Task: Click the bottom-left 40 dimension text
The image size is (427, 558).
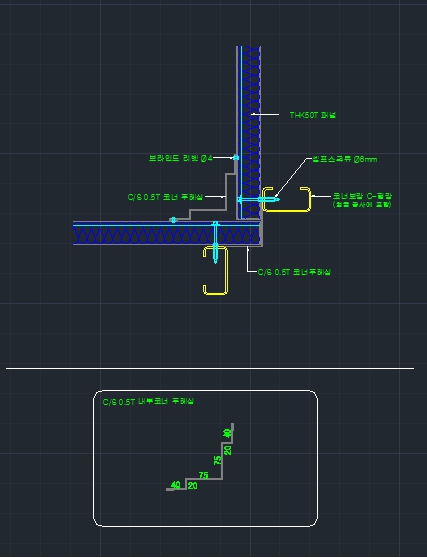Action: coord(176,485)
